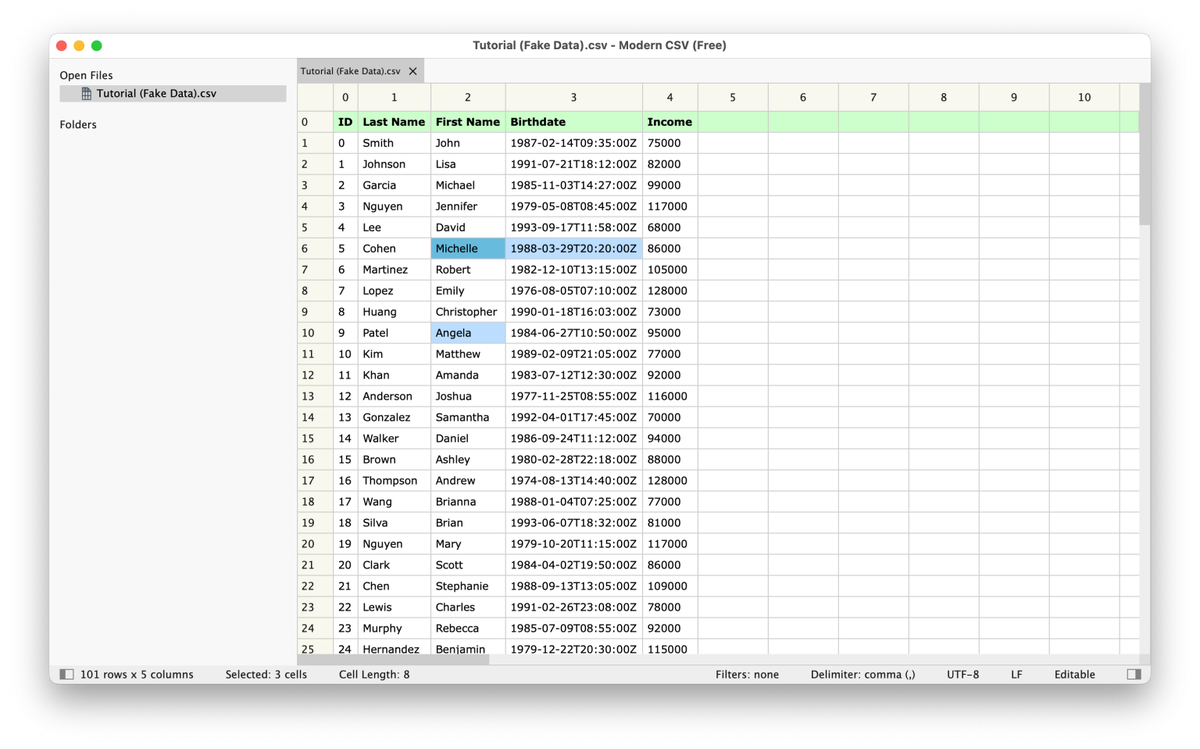
Task: Click the Income header cell
Action: click(x=670, y=122)
